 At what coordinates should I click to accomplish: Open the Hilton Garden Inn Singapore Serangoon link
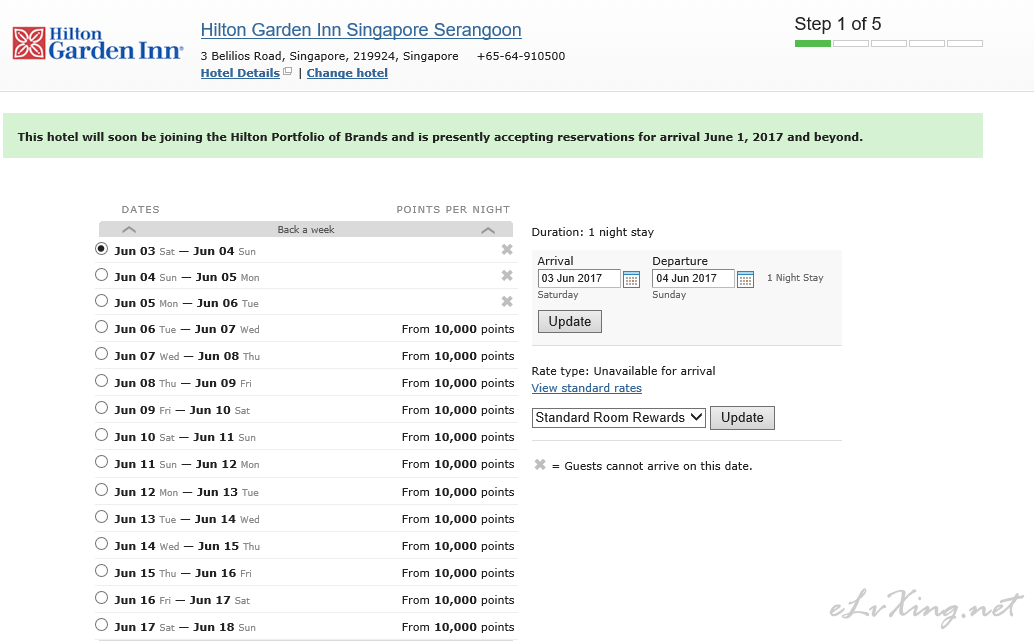(x=361, y=30)
